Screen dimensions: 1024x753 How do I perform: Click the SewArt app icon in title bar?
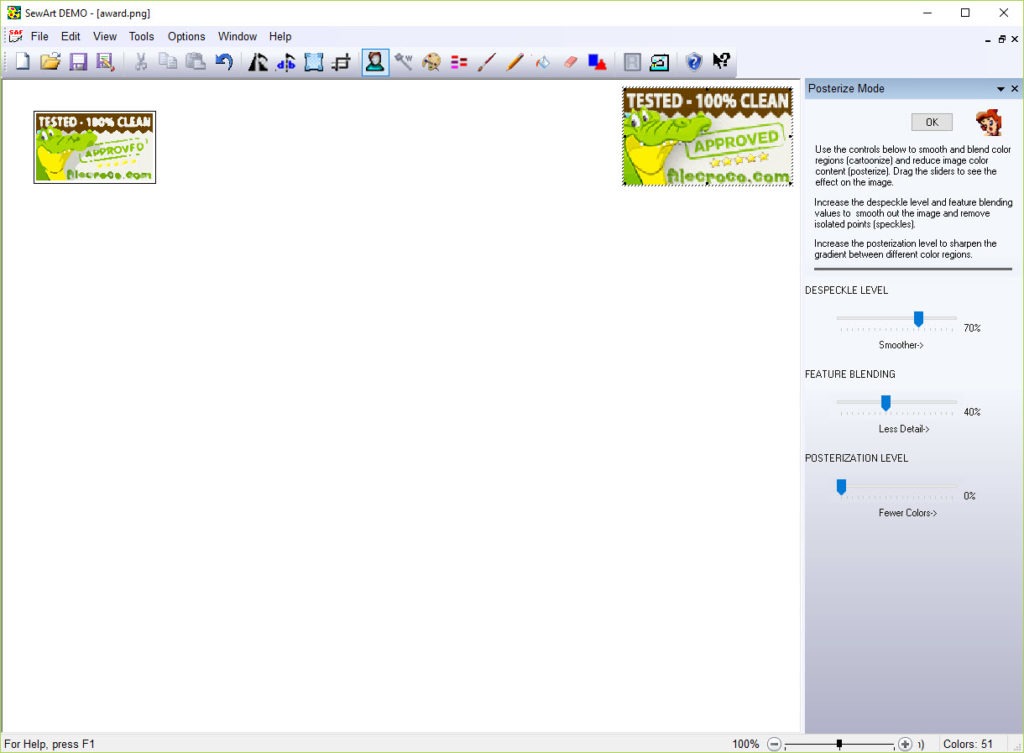14,12
